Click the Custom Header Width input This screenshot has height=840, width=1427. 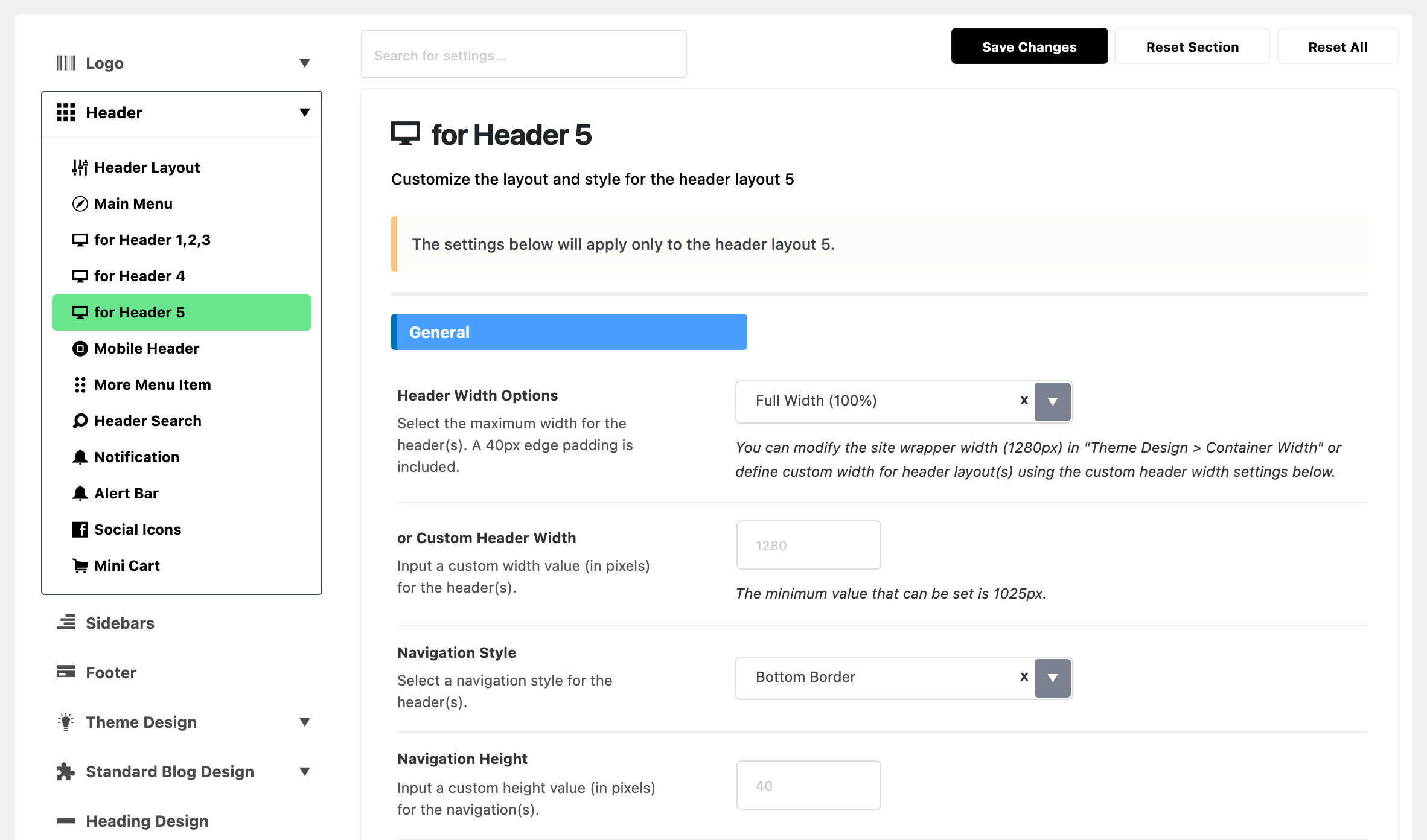tap(808, 546)
